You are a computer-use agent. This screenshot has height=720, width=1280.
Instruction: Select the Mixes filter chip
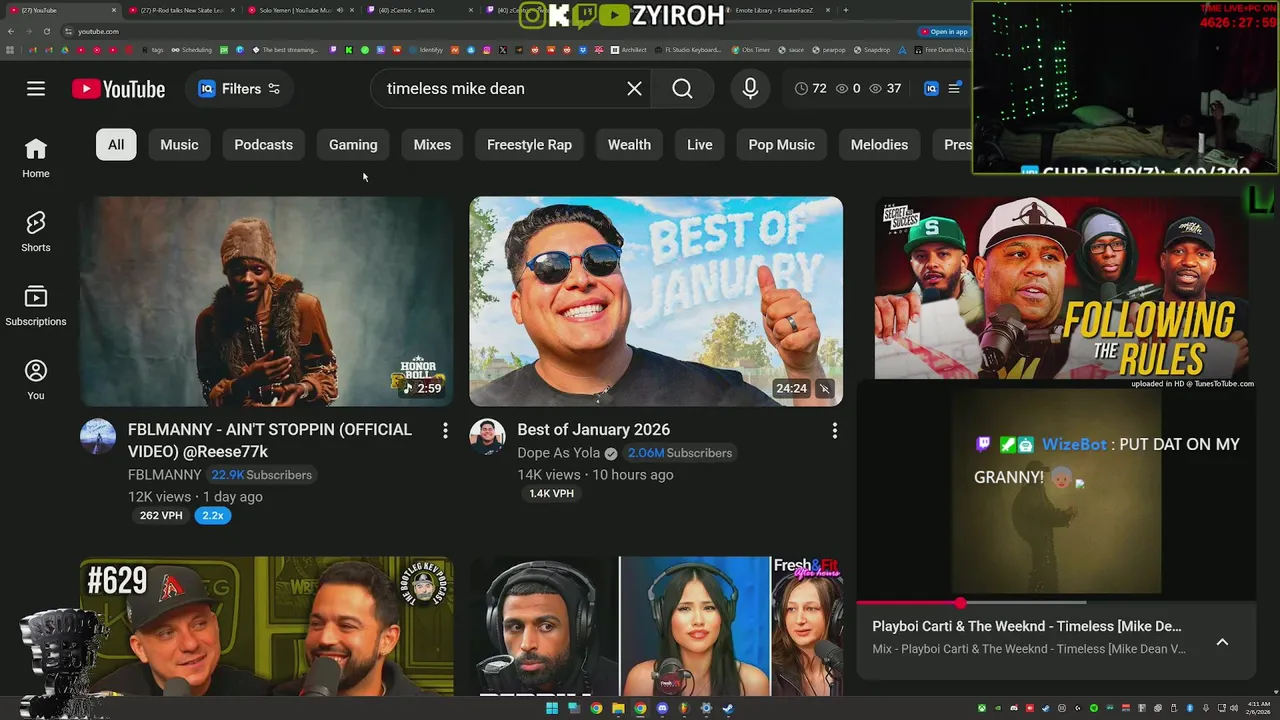(x=432, y=145)
